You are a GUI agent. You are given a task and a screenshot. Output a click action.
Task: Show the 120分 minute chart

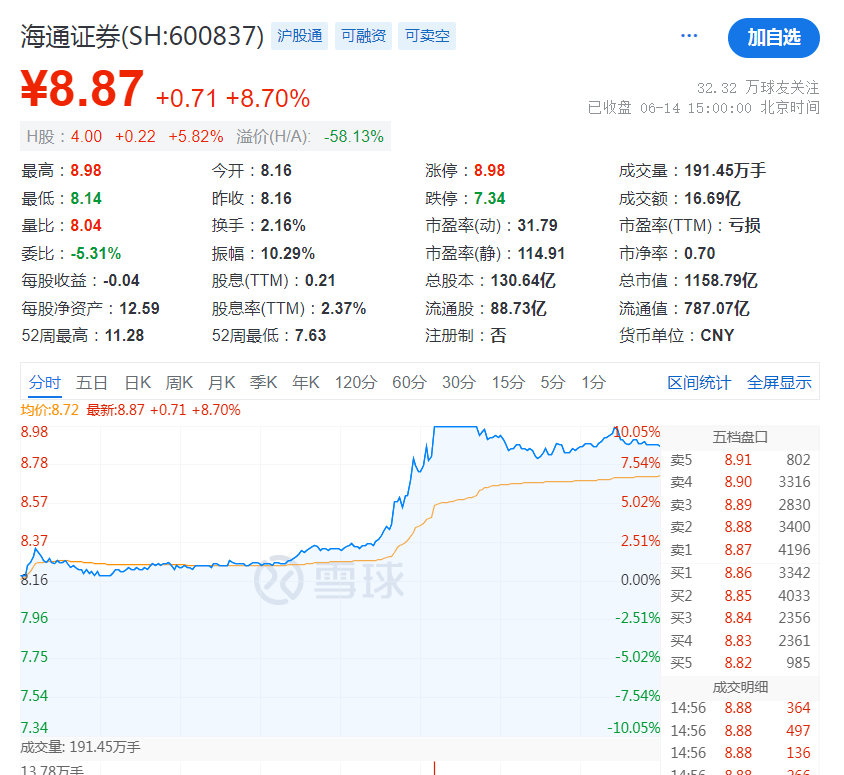pos(355,382)
